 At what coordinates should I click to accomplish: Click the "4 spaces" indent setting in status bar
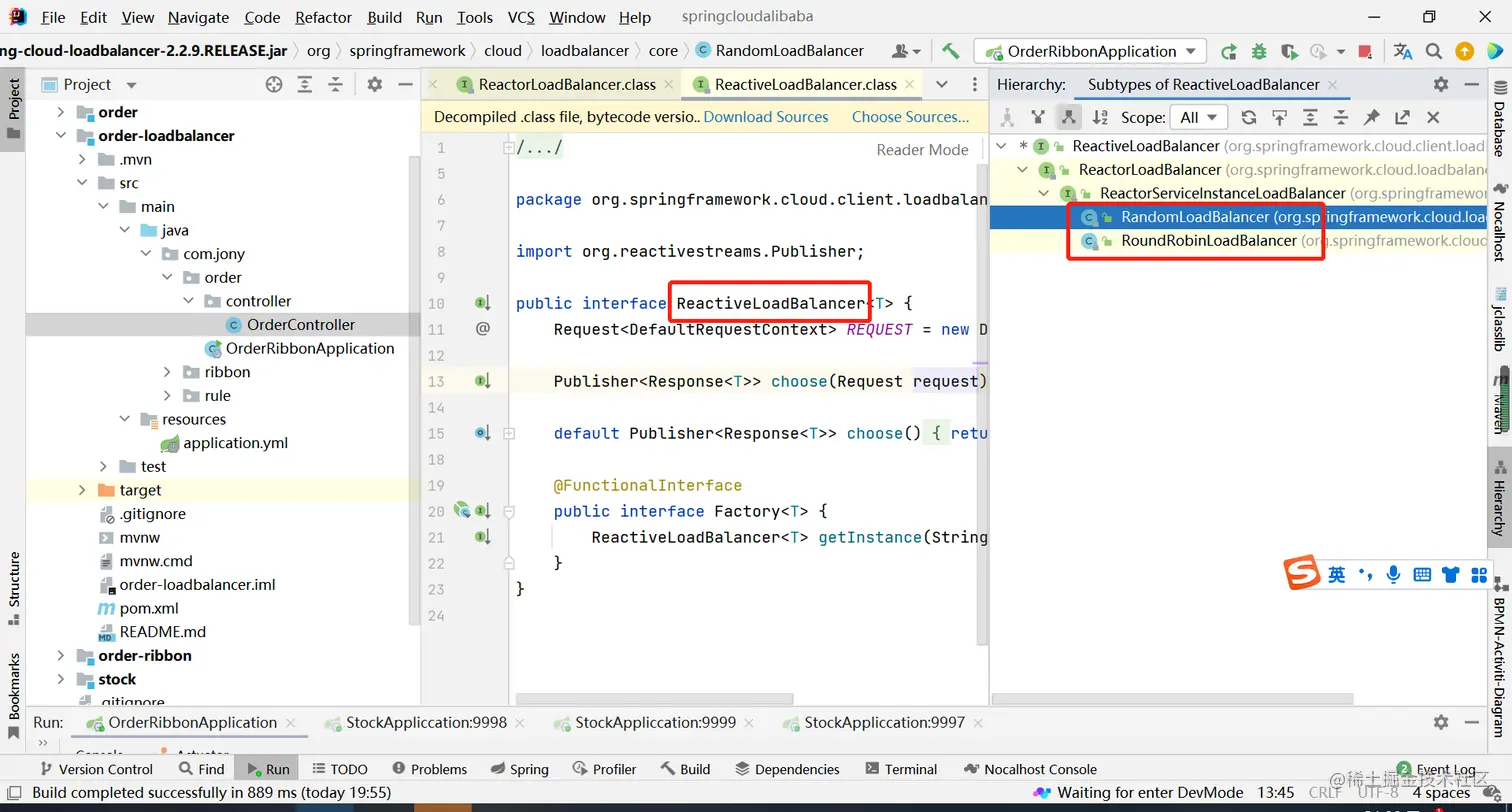pyautogui.click(x=1441, y=793)
